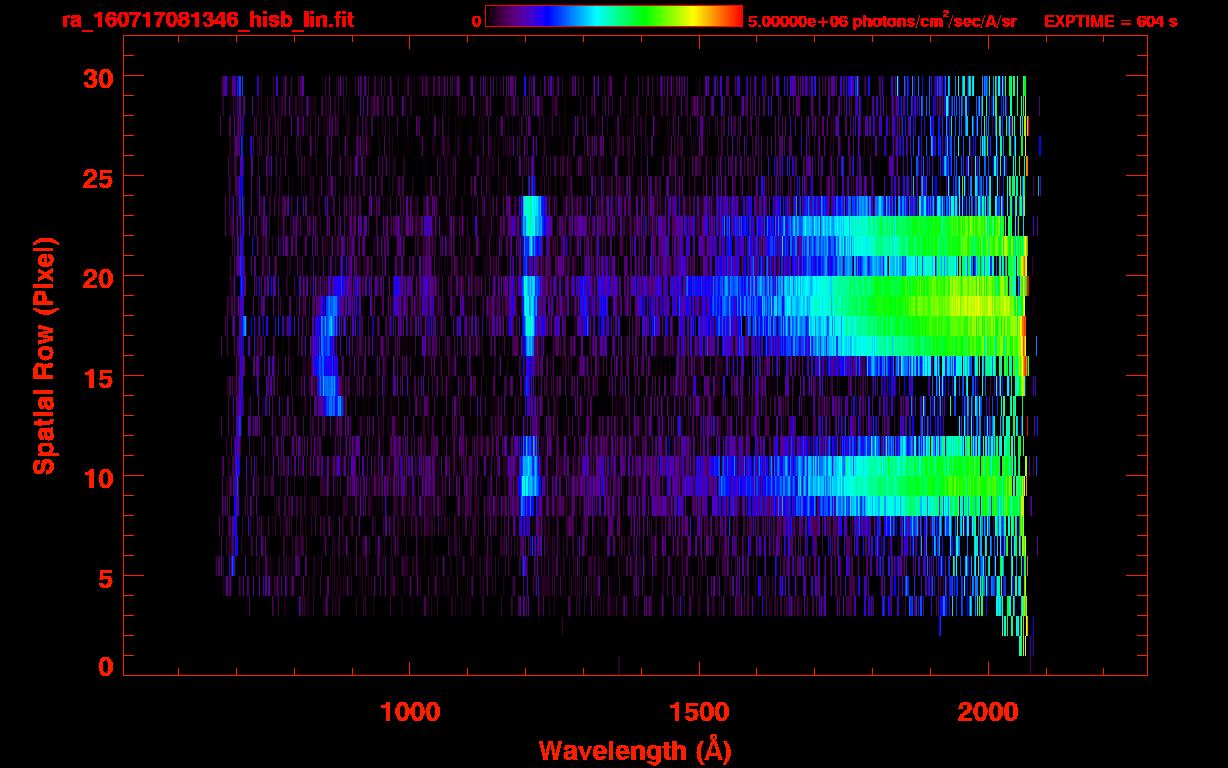Click the blue curved feature left of 1000 Å
The height and width of the screenshot is (768, 1228).
[325, 355]
